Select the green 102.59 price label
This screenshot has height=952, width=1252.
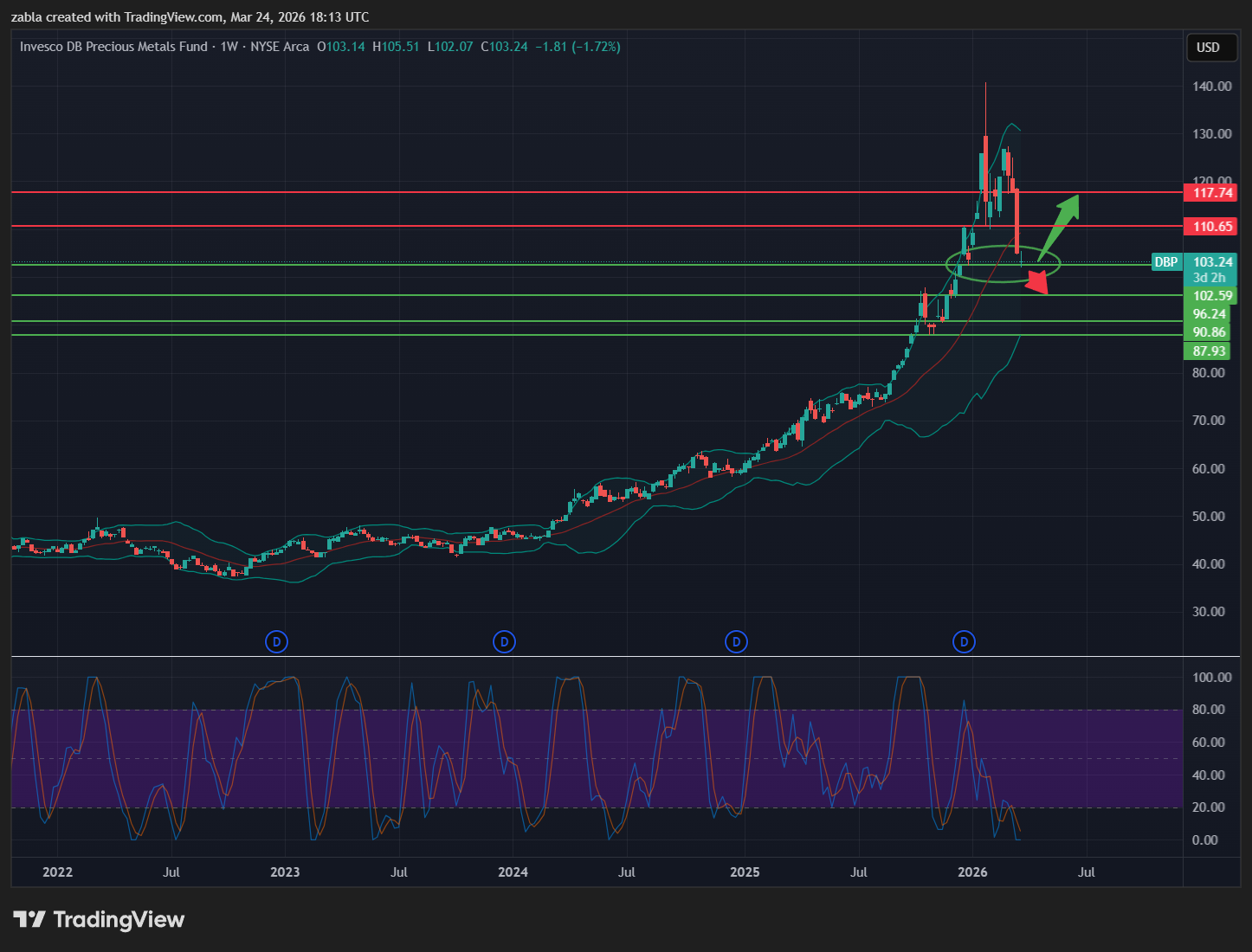tap(1211, 296)
